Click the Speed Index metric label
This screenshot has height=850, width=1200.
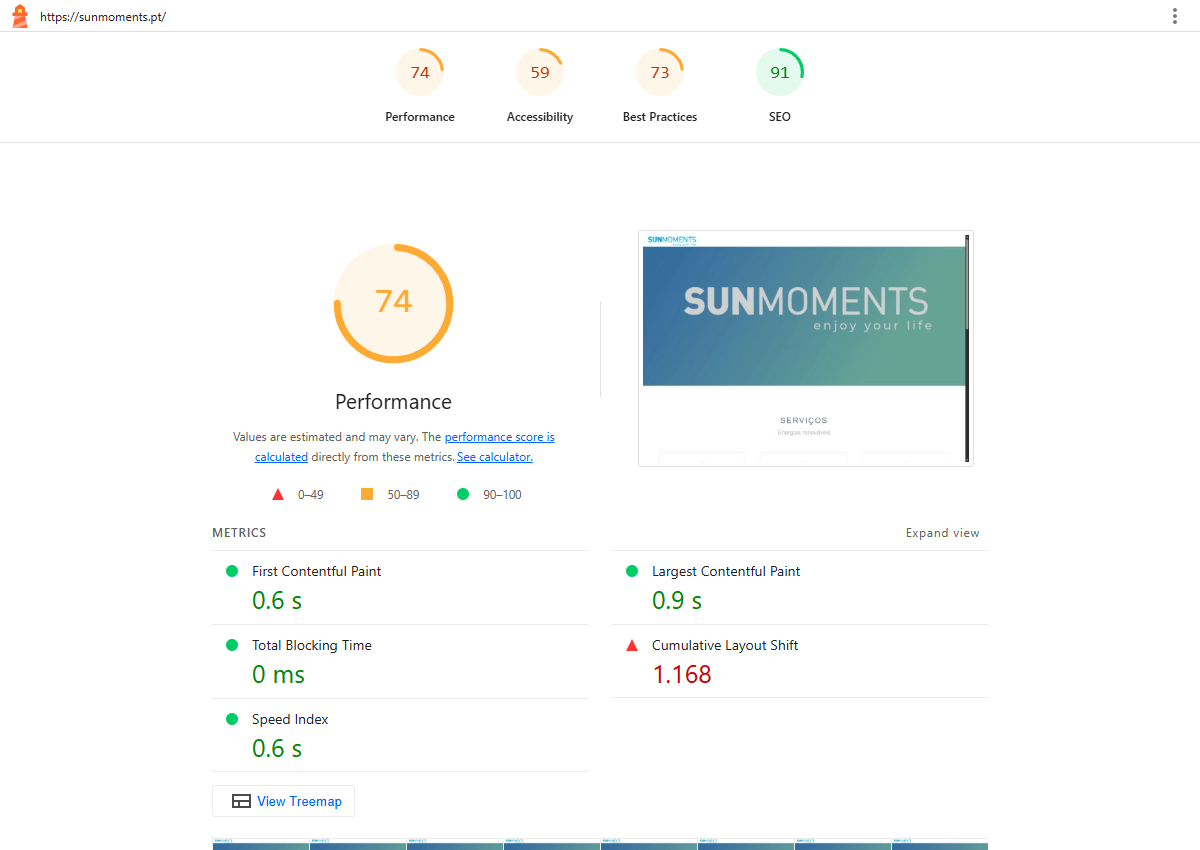pos(290,719)
